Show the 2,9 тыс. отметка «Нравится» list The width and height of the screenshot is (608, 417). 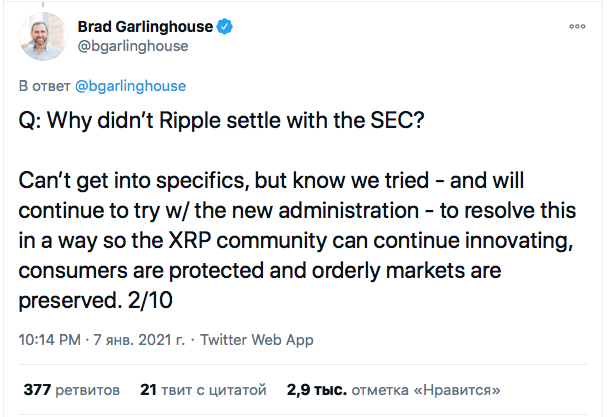393,388
